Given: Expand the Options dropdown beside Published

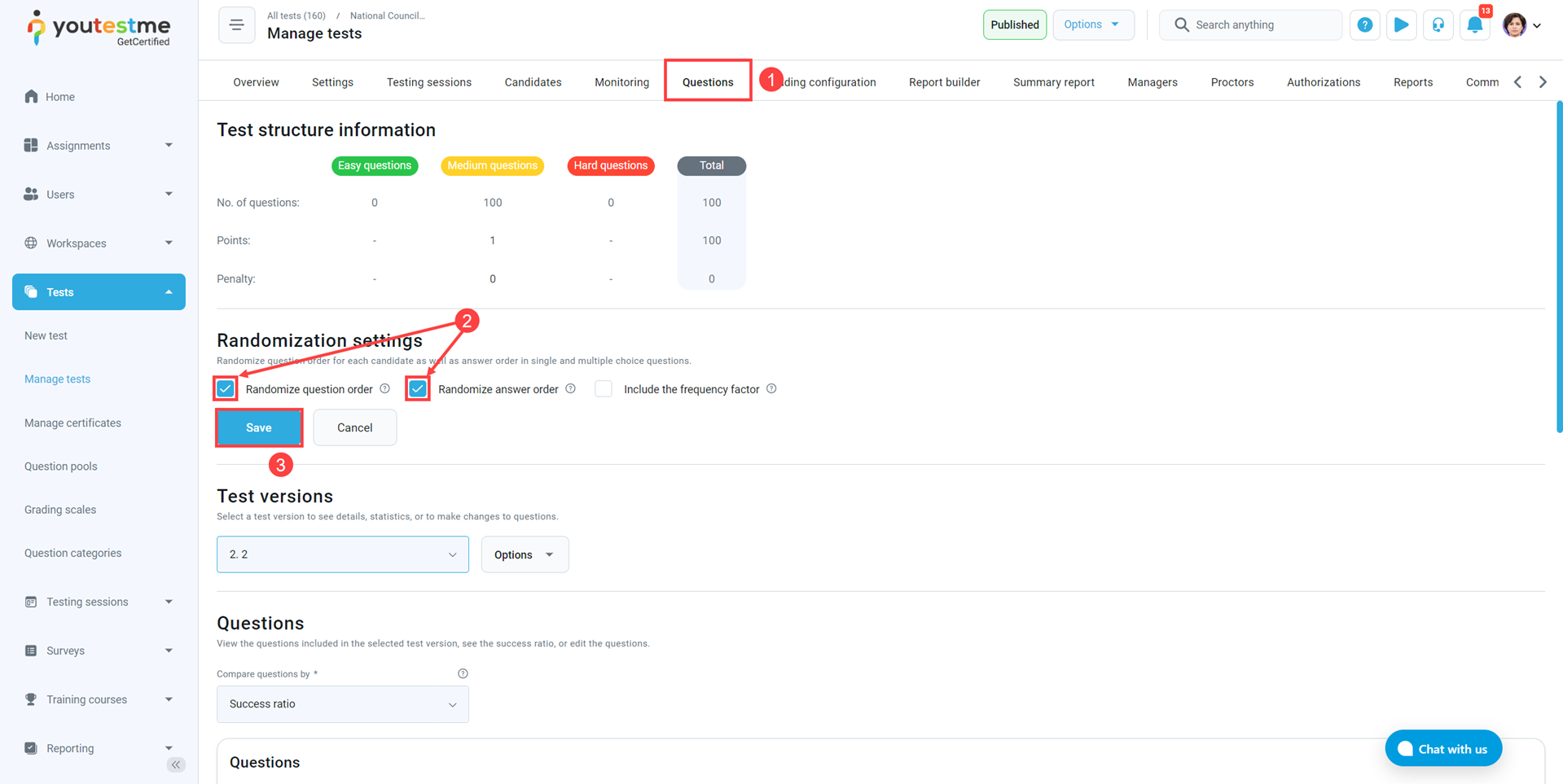Looking at the screenshot, I should tap(1092, 25).
